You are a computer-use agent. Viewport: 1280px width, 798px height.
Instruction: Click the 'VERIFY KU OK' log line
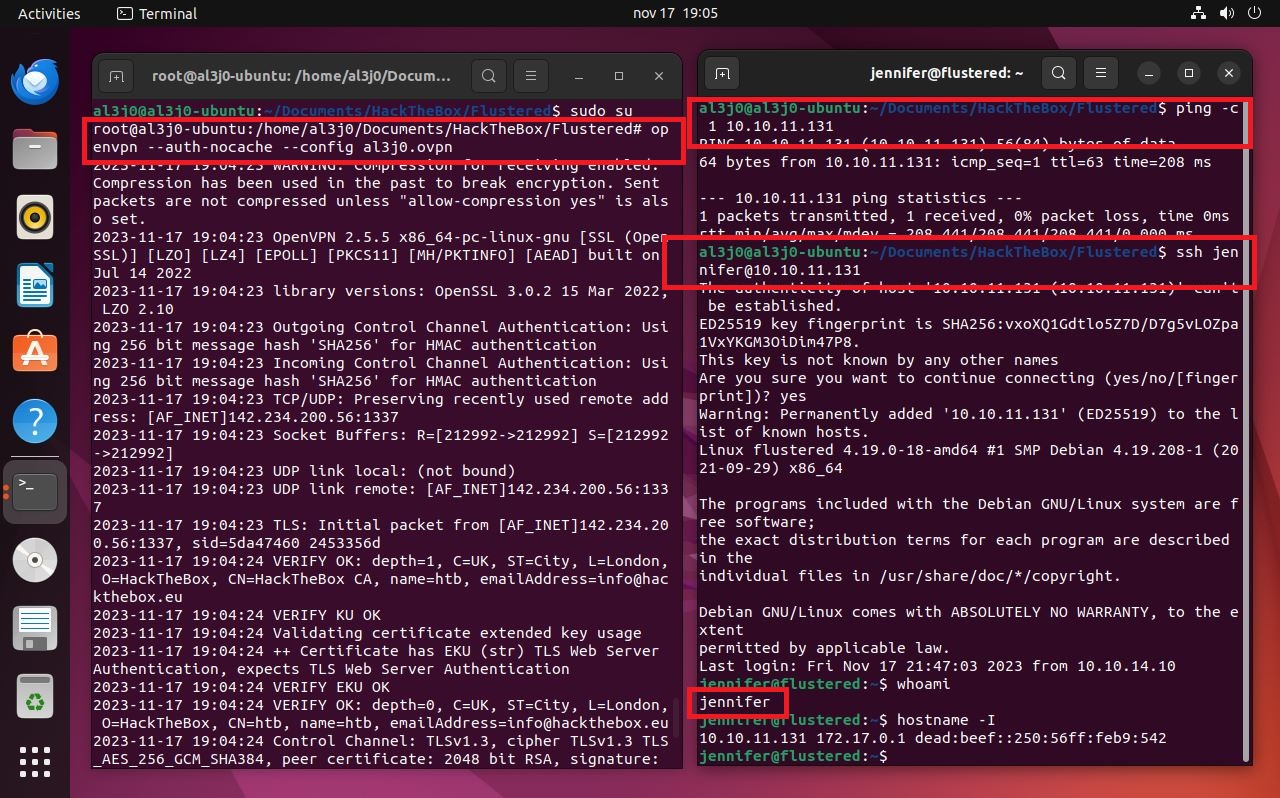[x=237, y=615]
